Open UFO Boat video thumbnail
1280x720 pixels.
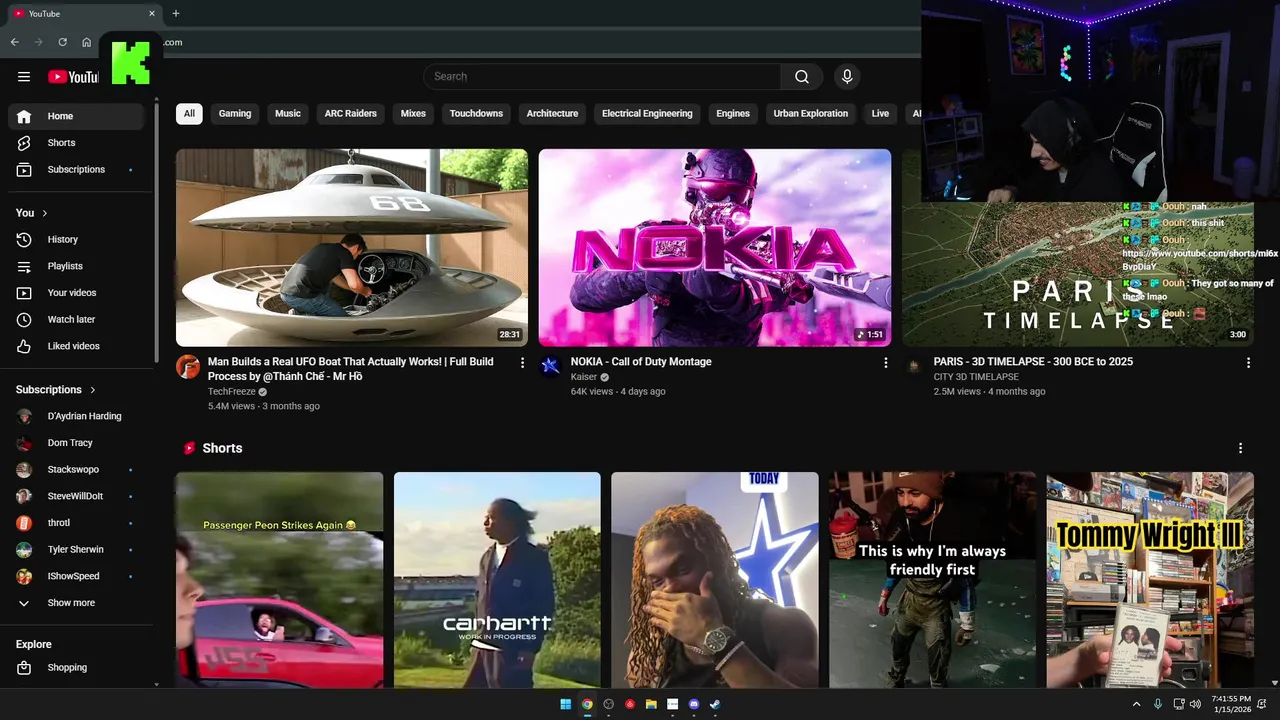coord(352,248)
